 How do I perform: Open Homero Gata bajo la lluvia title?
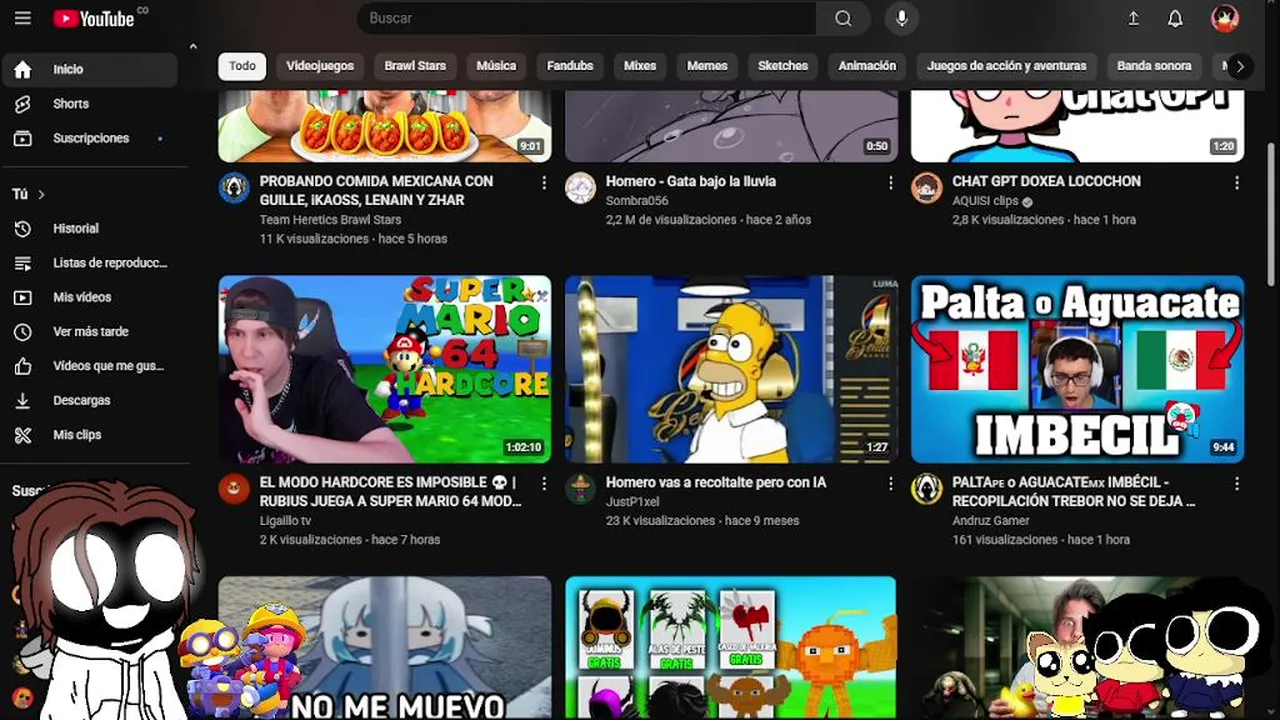pyautogui.click(x=691, y=181)
